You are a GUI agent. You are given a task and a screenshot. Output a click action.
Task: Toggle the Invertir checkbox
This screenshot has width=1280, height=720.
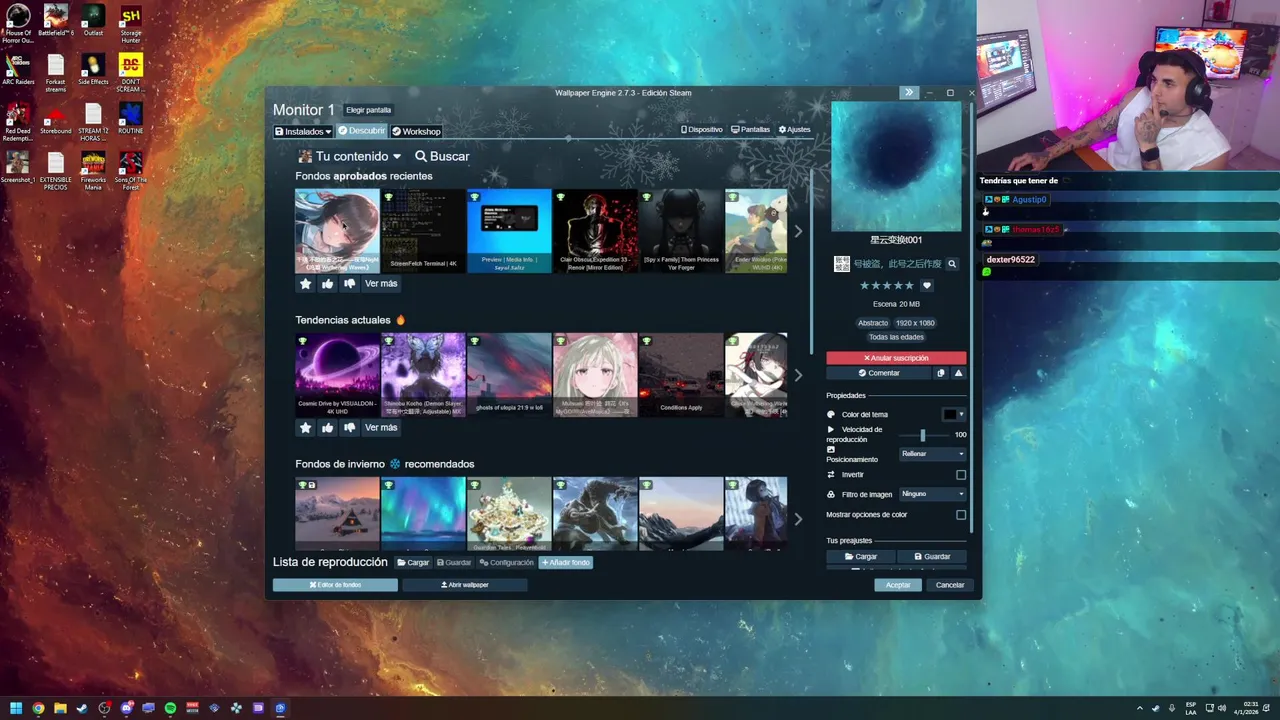[x=961, y=475]
